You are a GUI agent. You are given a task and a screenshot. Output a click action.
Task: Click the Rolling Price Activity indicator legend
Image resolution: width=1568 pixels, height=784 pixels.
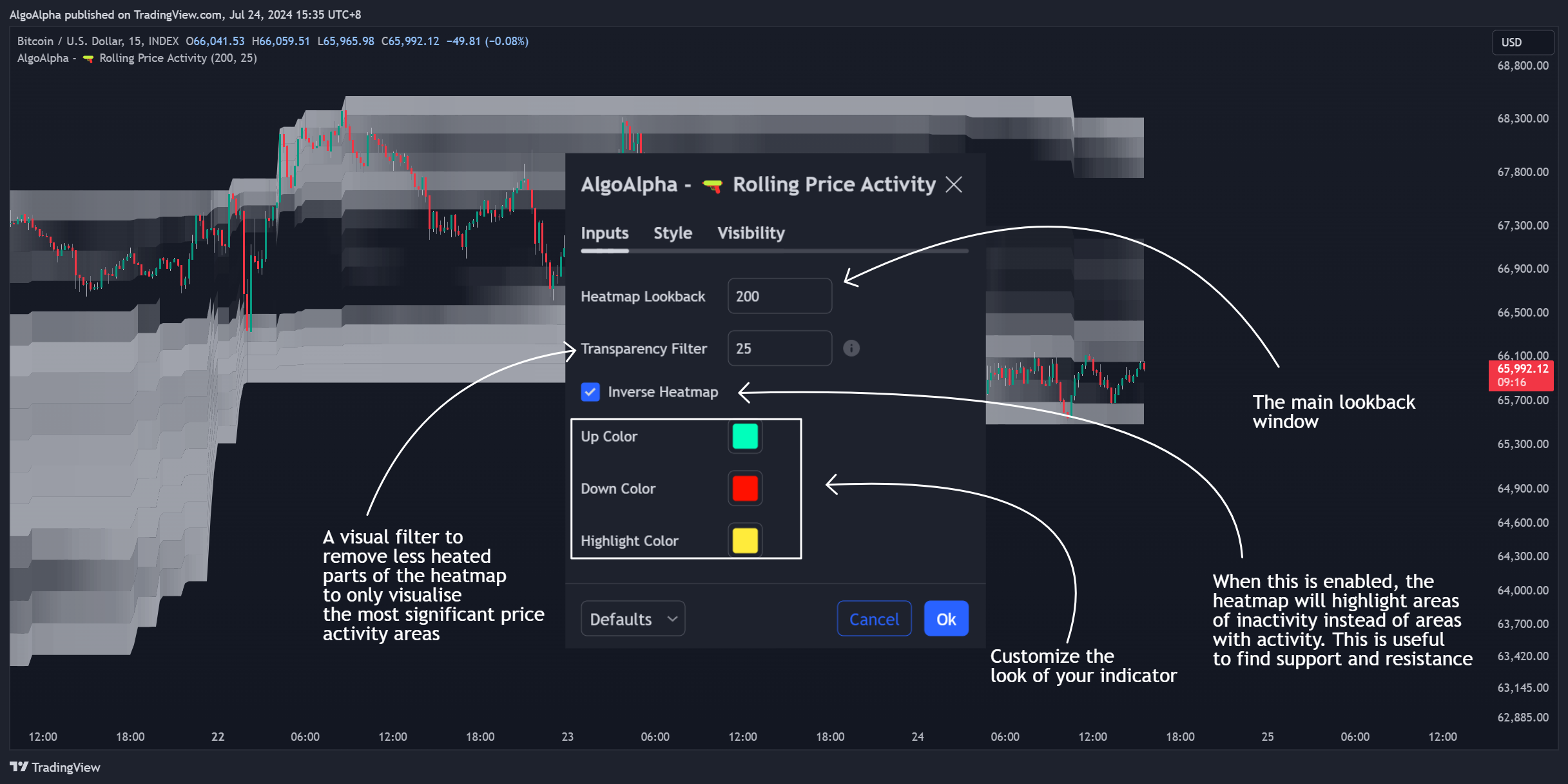137,58
